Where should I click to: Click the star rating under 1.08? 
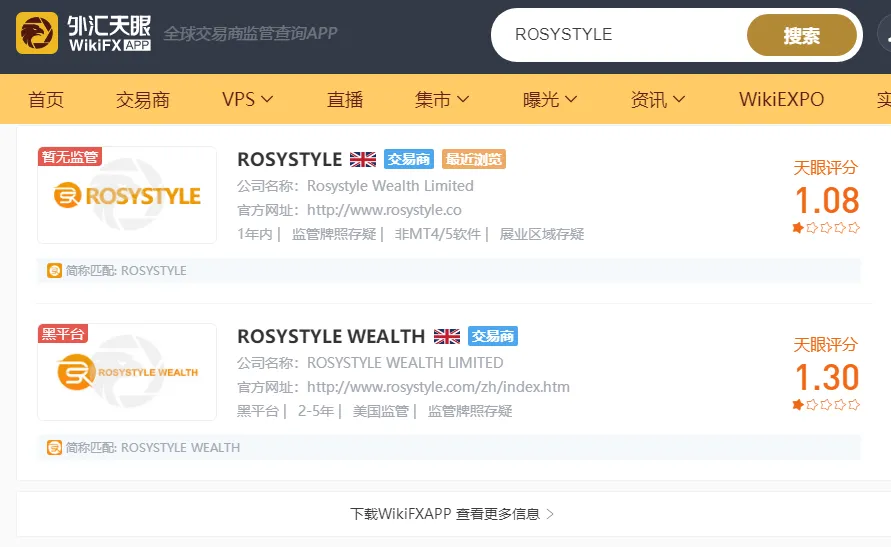point(826,228)
